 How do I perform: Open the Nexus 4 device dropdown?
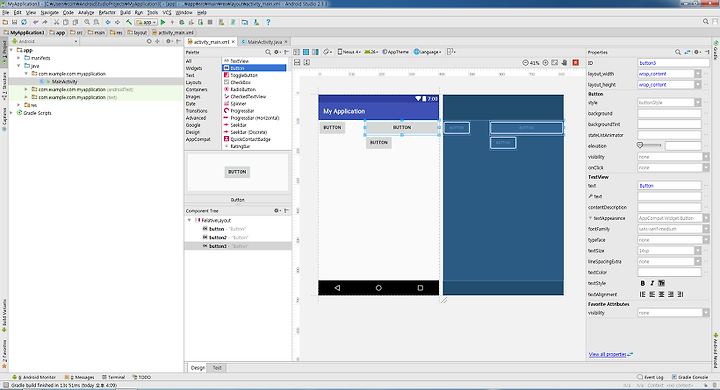click(x=349, y=52)
